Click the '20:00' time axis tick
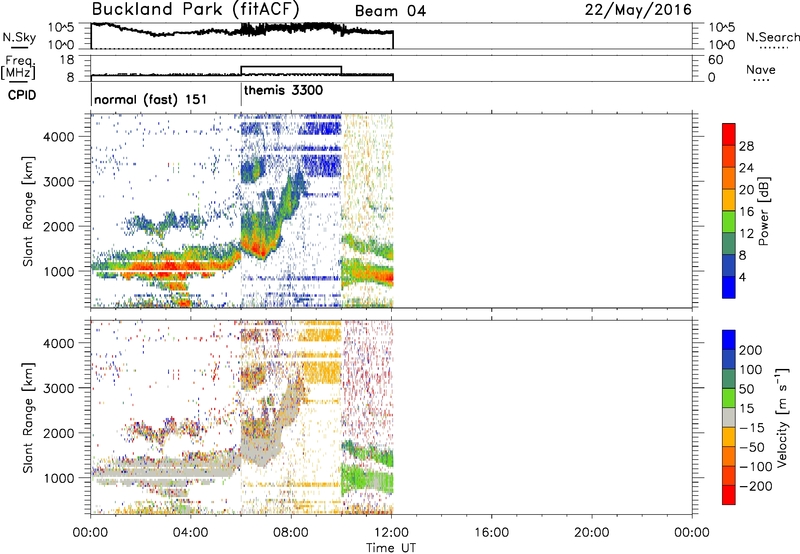The width and height of the screenshot is (800, 554). pyautogui.click(x=592, y=533)
